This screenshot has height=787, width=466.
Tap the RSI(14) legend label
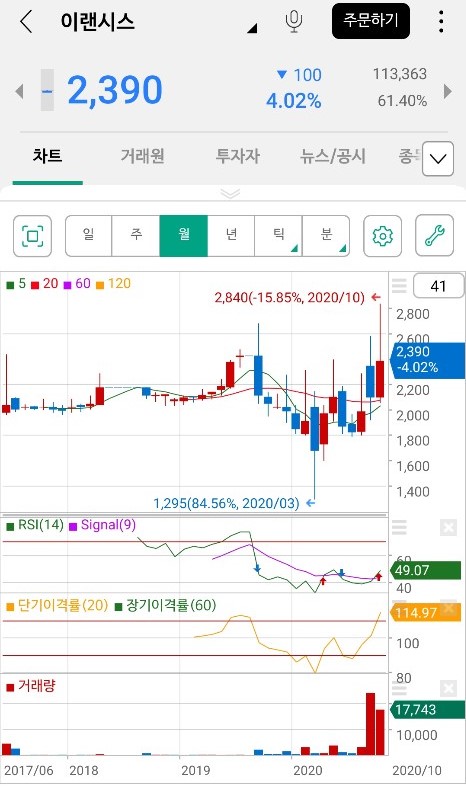point(35,526)
